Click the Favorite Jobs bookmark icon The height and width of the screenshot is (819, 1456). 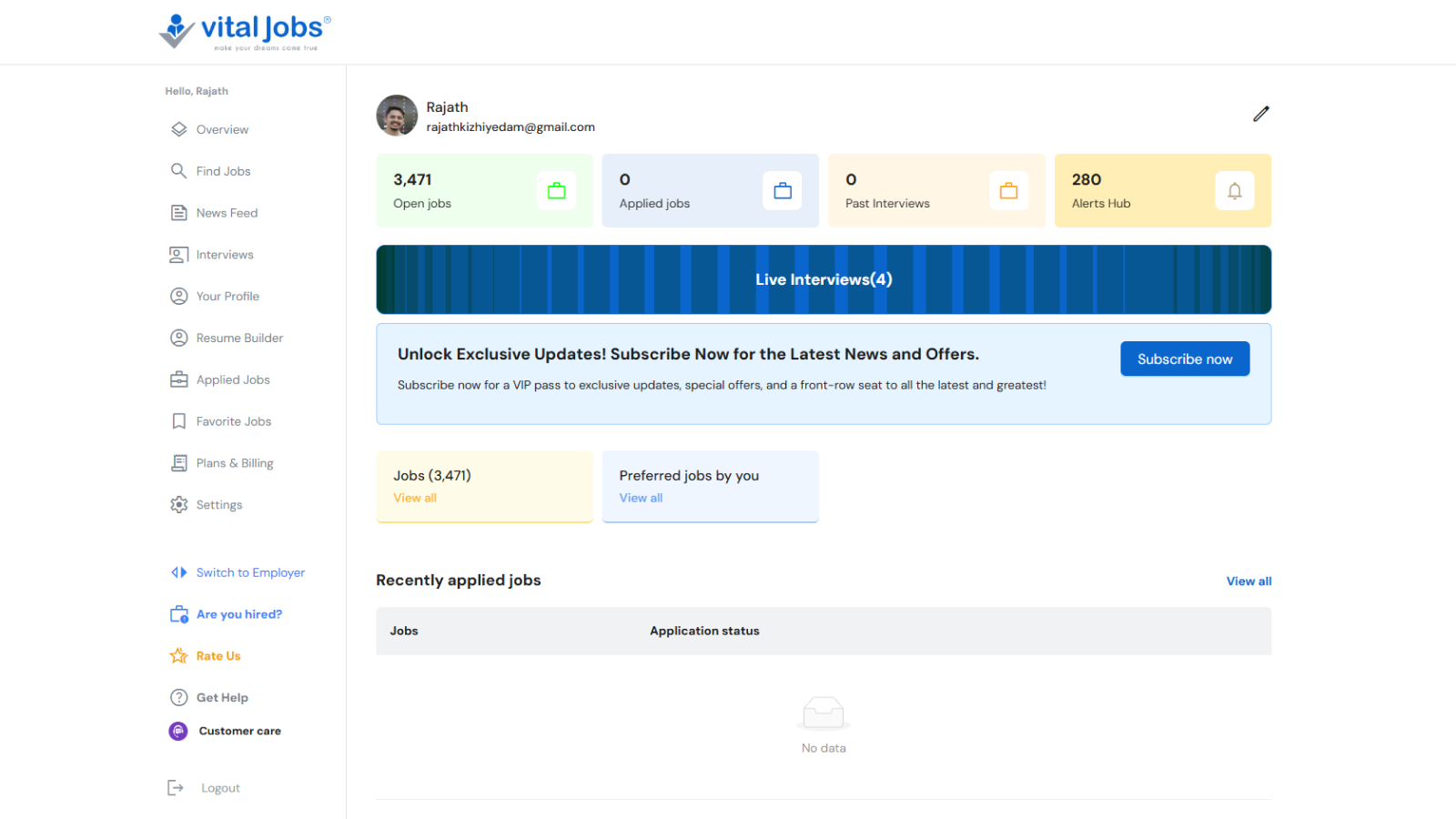(179, 421)
